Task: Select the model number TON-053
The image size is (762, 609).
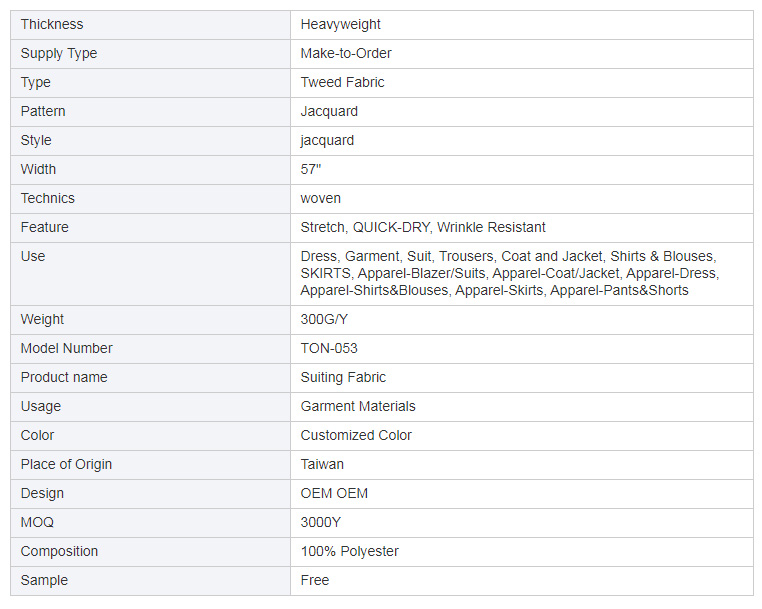Action: click(x=329, y=348)
